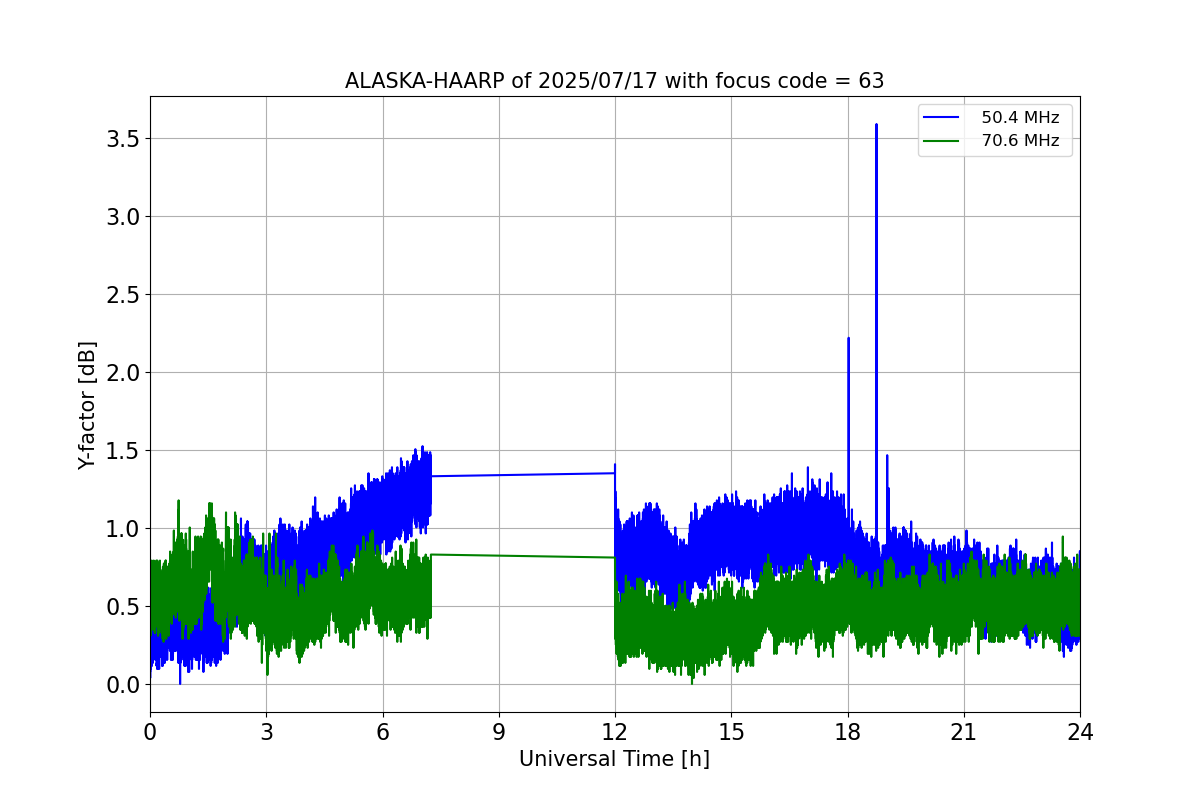The image size is (1200, 800).
Task: Click the 3.0 y-axis tick label
Action: 122,216
